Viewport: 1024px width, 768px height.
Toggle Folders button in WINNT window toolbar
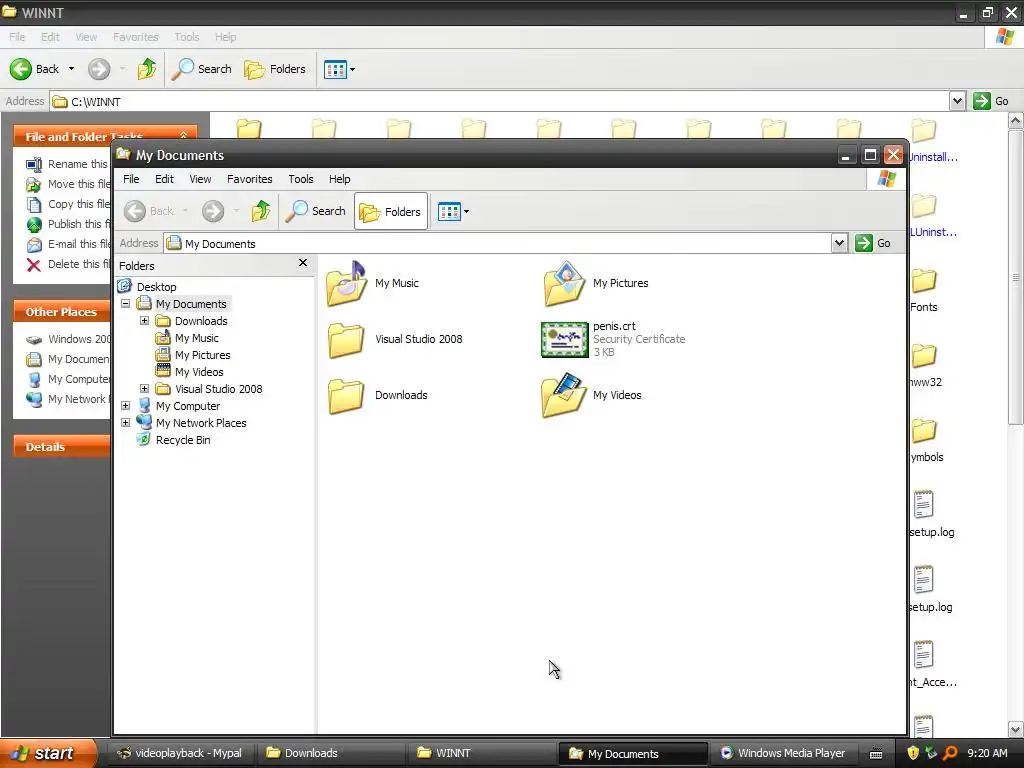pos(274,69)
